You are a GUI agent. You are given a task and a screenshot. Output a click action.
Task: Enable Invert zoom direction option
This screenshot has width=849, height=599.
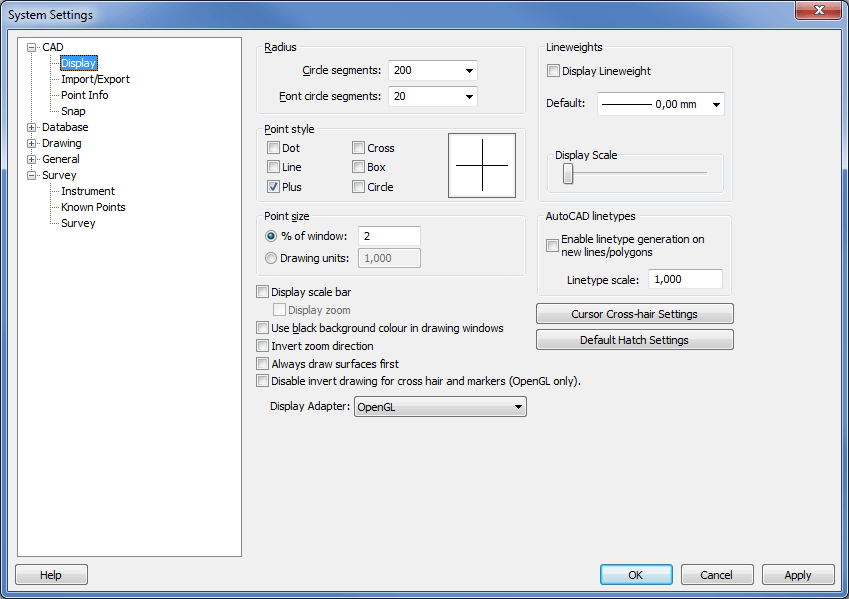[x=263, y=346]
